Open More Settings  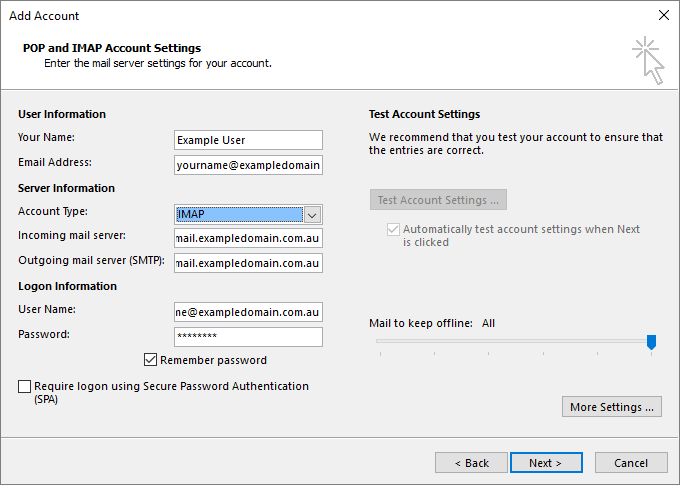[x=612, y=407]
